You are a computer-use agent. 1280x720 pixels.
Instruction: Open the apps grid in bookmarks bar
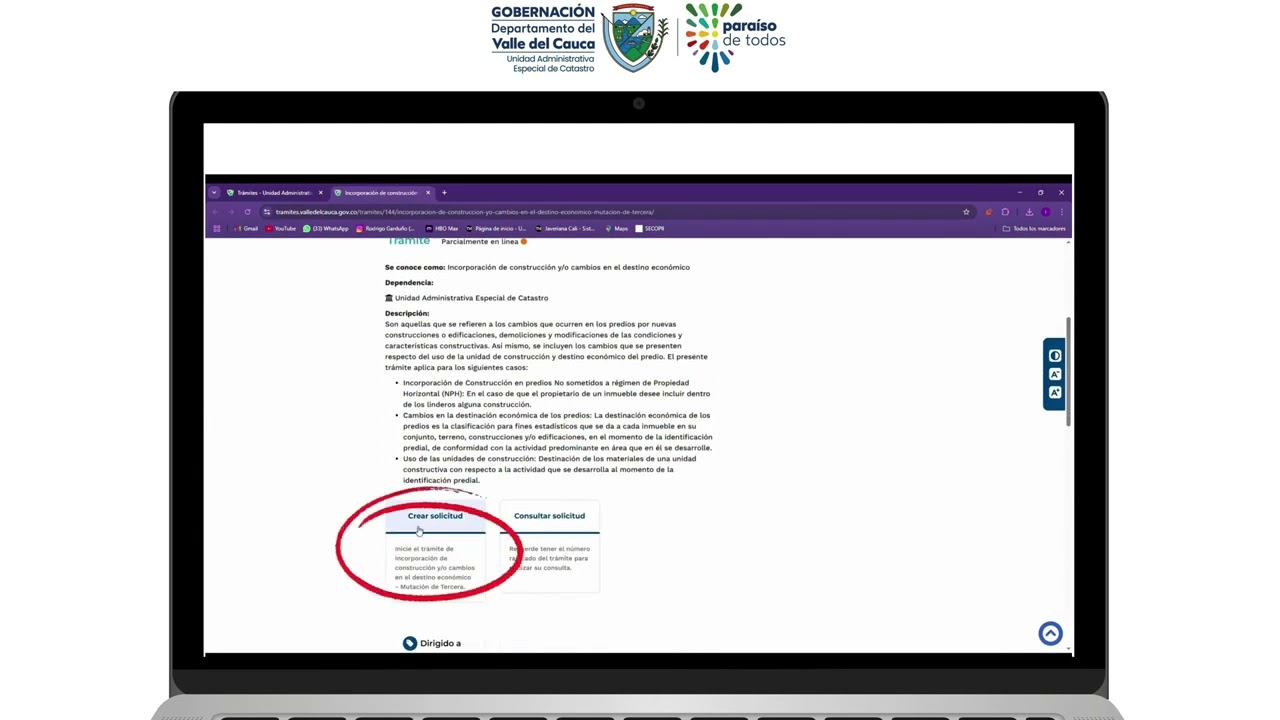[217, 228]
